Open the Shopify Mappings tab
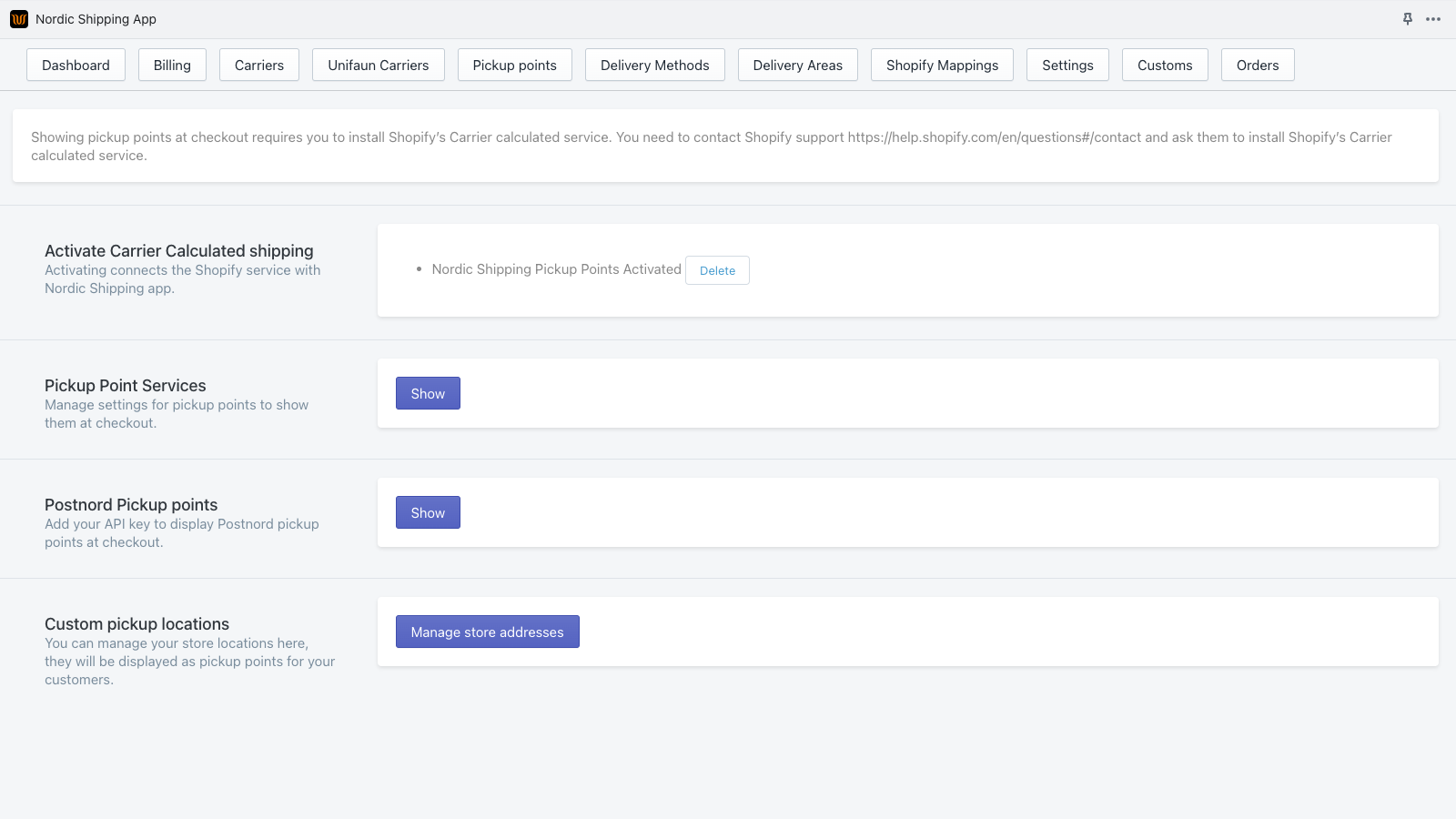Screen dimensions: 1456x819 coord(942,65)
